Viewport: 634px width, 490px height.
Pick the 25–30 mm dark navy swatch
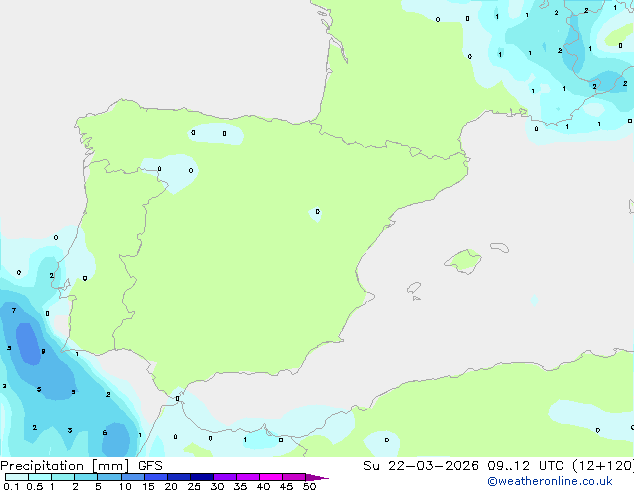[x=202, y=477]
